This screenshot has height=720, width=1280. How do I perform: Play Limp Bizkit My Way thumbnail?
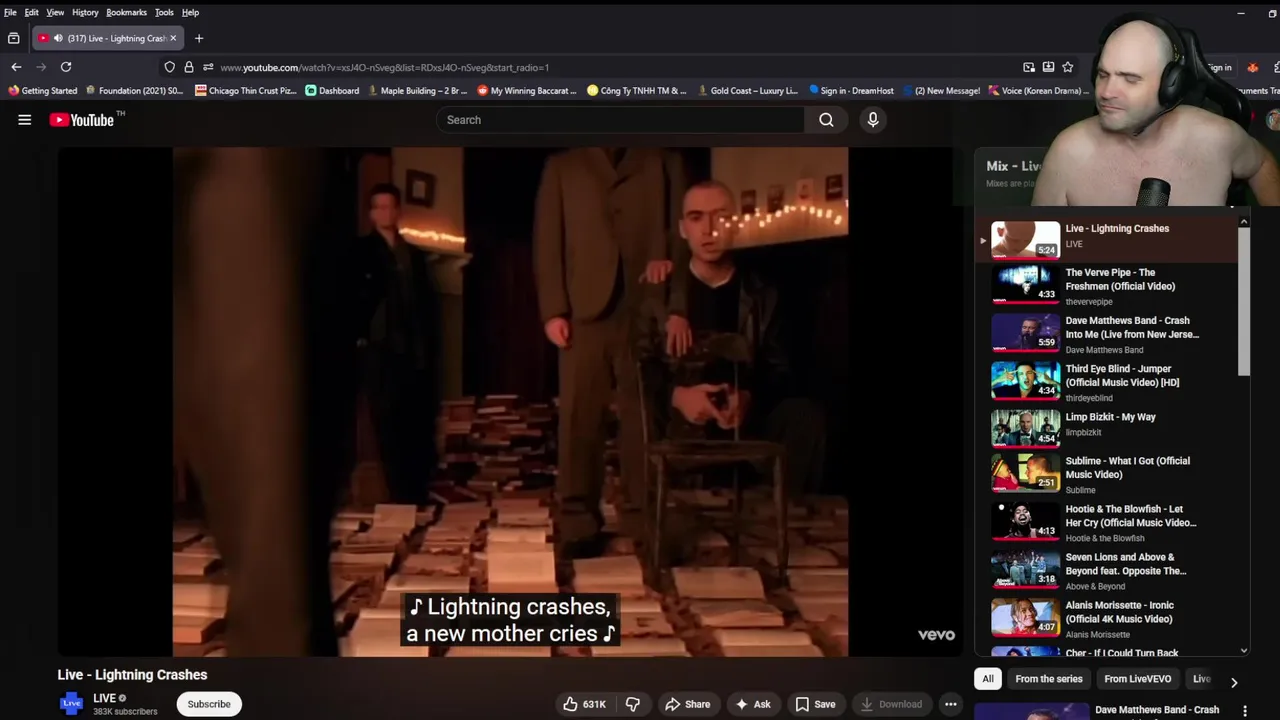(x=1025, y=429)
